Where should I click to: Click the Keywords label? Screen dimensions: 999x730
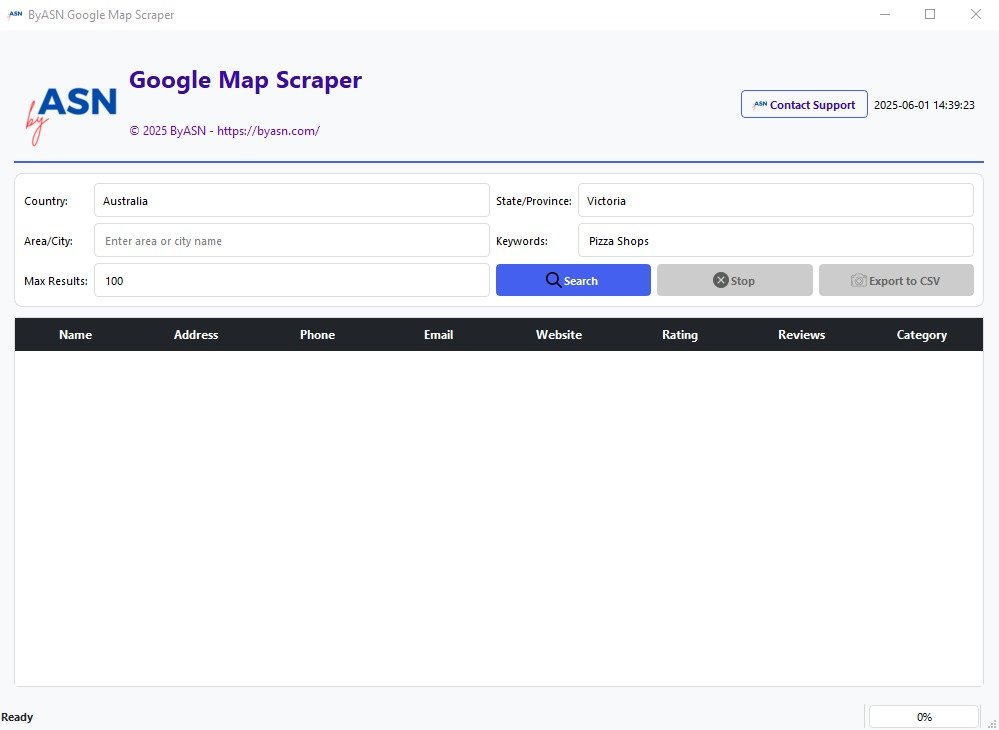pos(522,241)
